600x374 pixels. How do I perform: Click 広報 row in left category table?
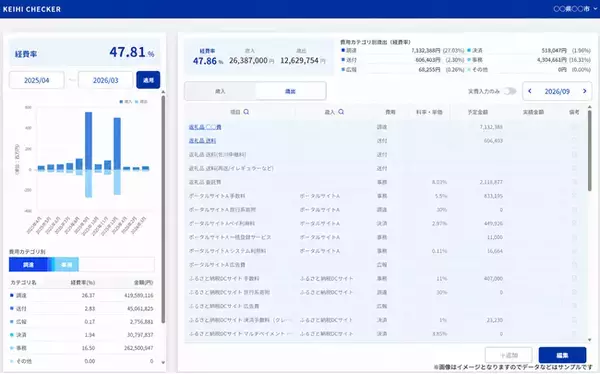click(82, 322)
